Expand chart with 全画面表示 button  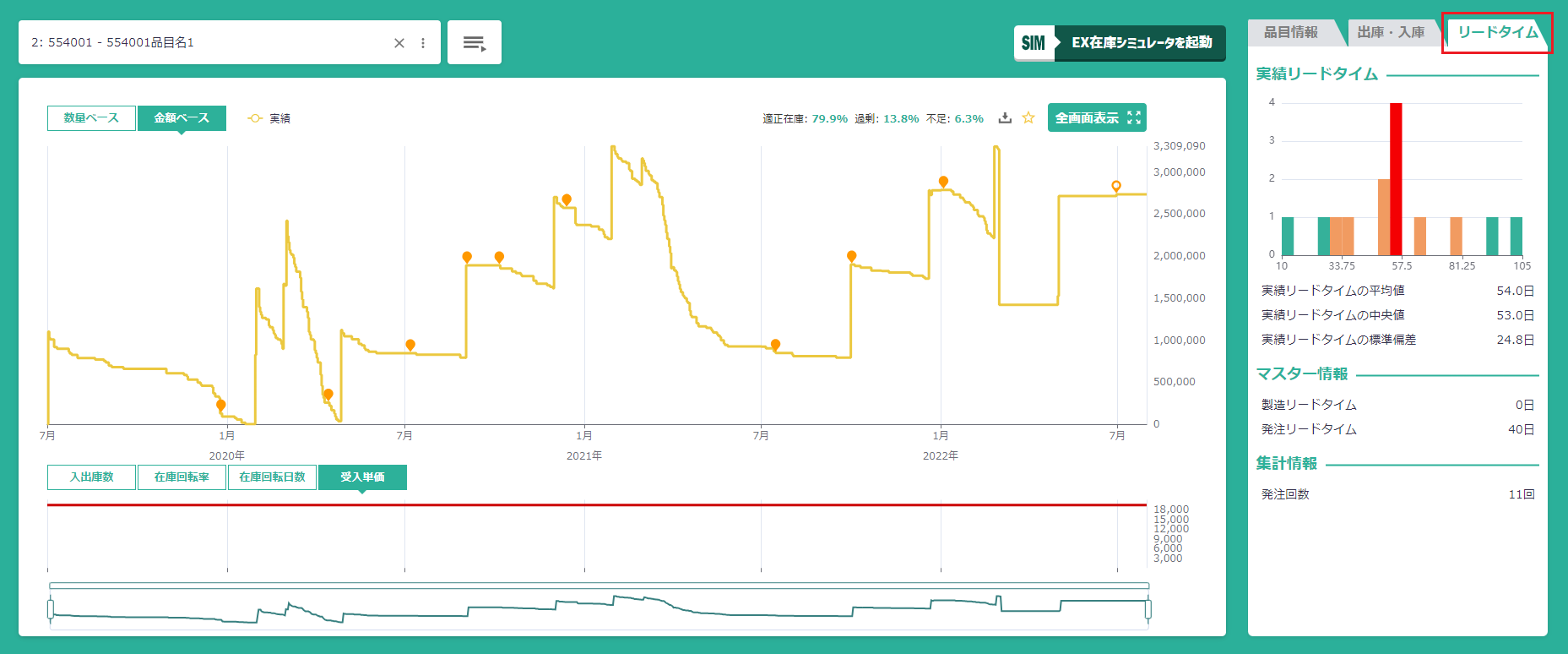[1096, 118]
